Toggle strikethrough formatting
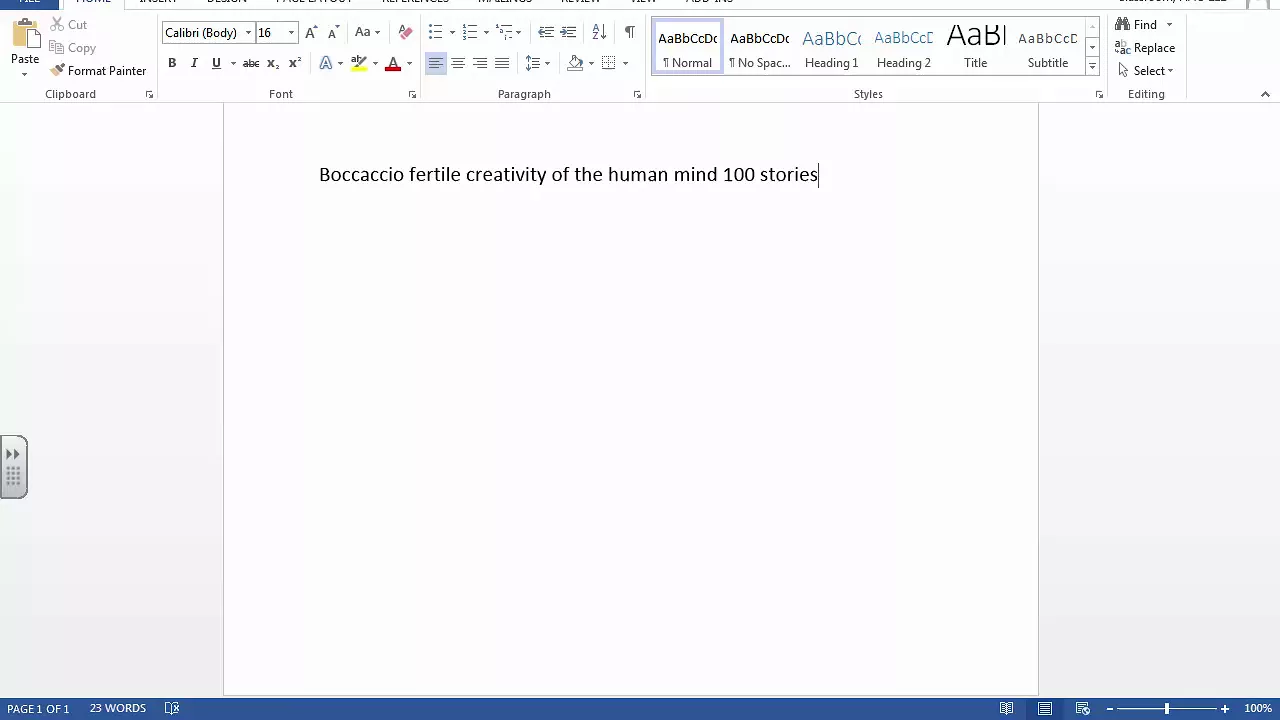Screen dimensions: 1280x720 coord(251,63)
